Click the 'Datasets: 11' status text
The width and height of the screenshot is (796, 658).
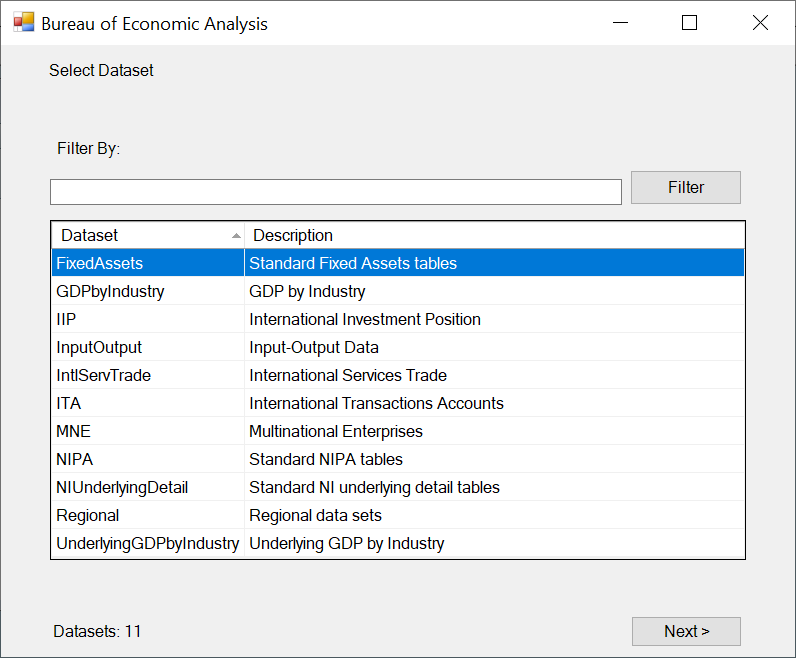coord(97,631)
